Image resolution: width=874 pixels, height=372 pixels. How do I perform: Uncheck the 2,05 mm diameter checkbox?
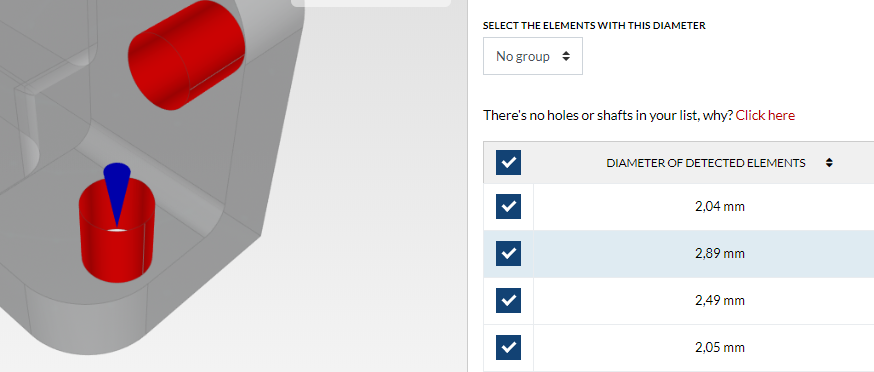508,347
